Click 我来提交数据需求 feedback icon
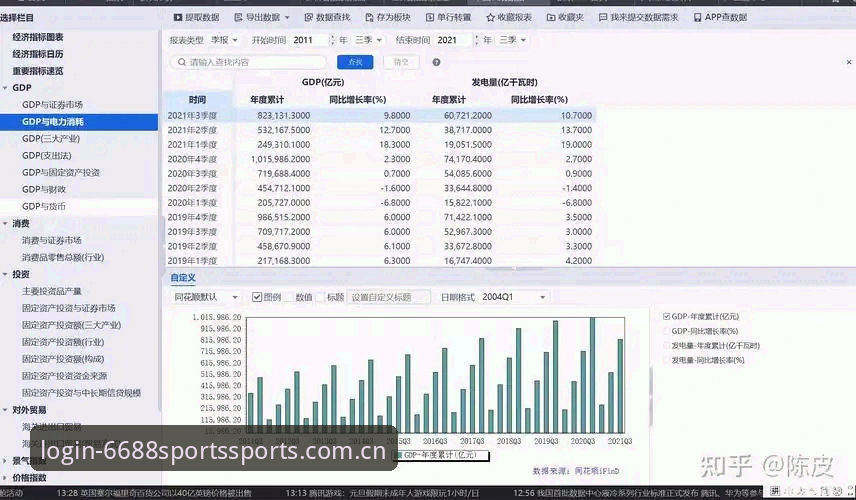 (603, 17)
